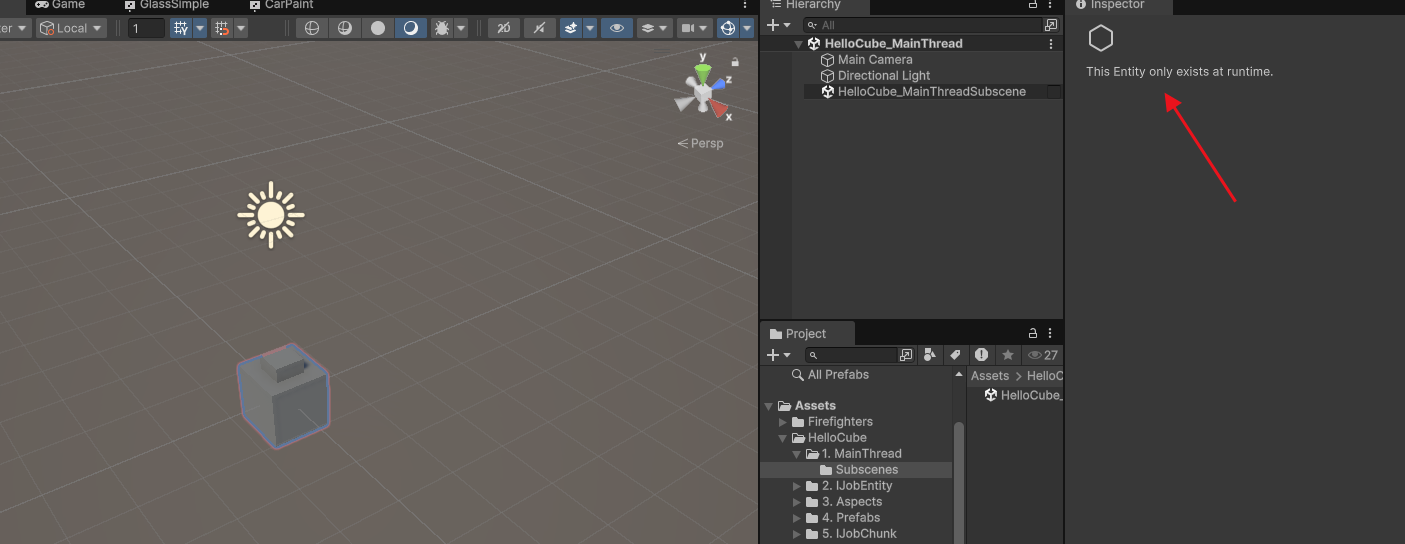The image size is (1405, 544).
Task: Open the GlassSimple tab
Action: tap(166, 5)
